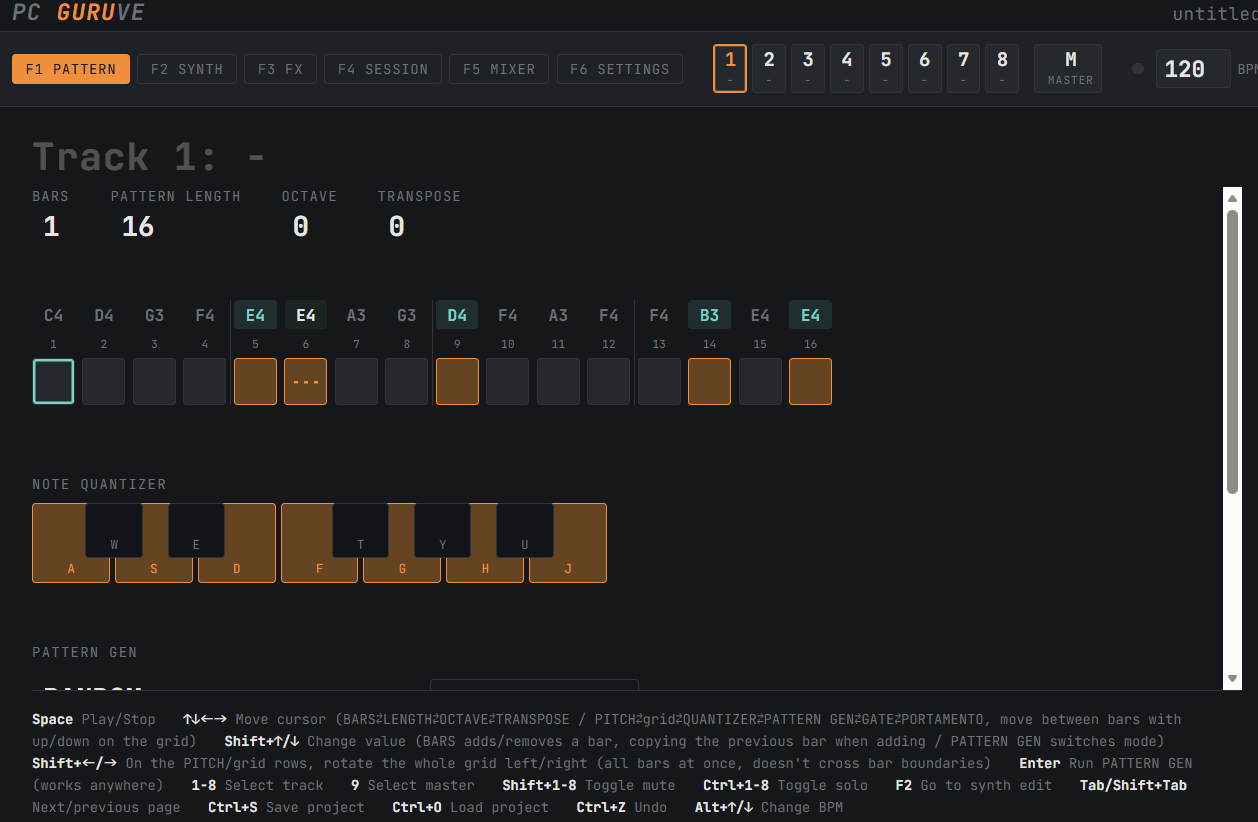Toggle quantizer white key G

tap(402, 568)
